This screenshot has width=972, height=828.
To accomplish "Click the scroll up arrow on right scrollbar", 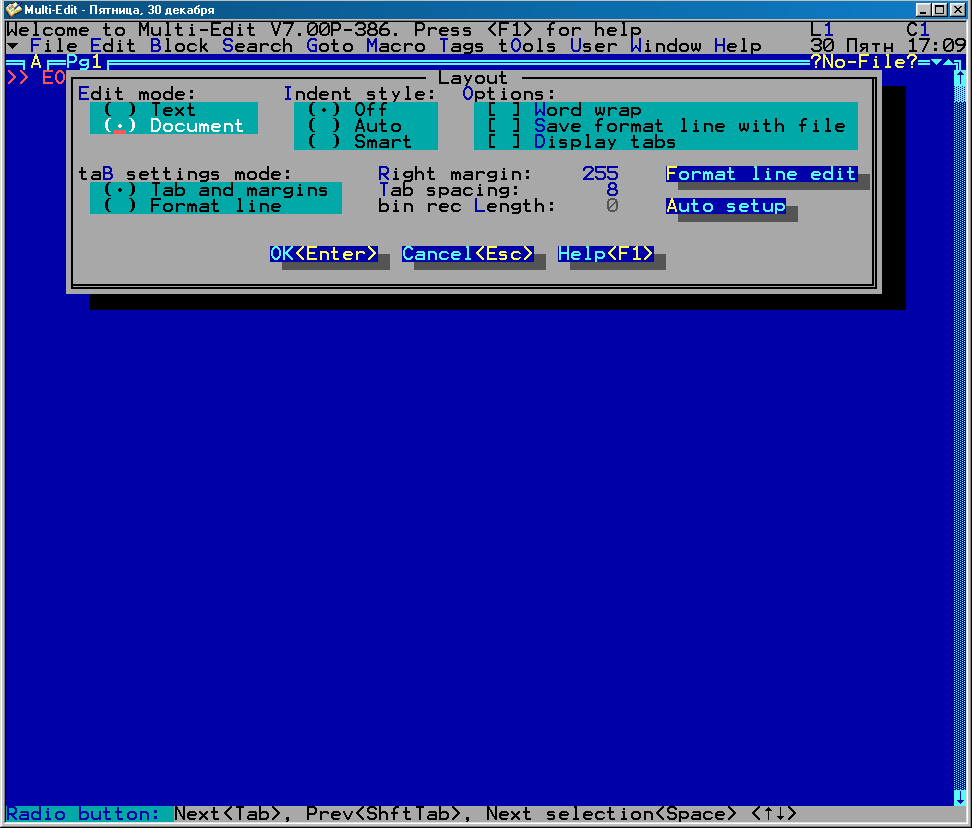I will 960,78.
